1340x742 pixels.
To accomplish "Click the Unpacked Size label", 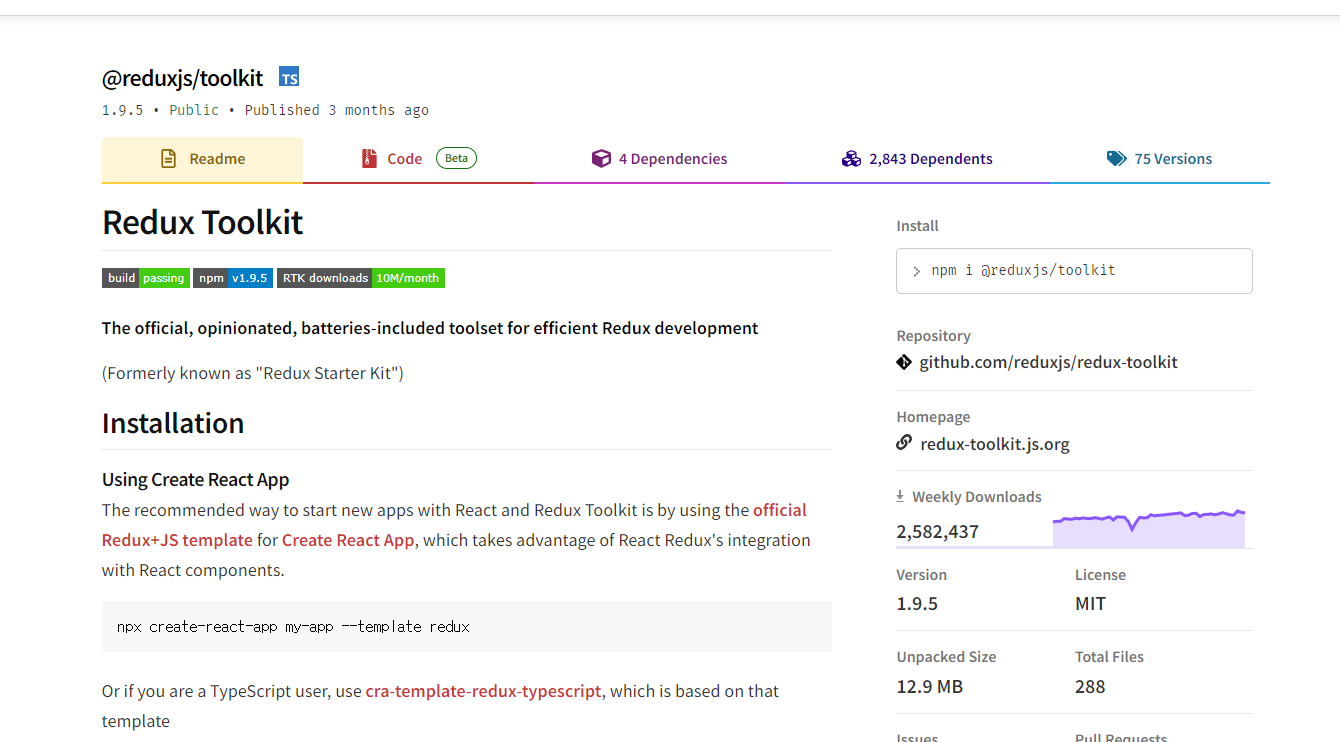I will pos(946,657).
